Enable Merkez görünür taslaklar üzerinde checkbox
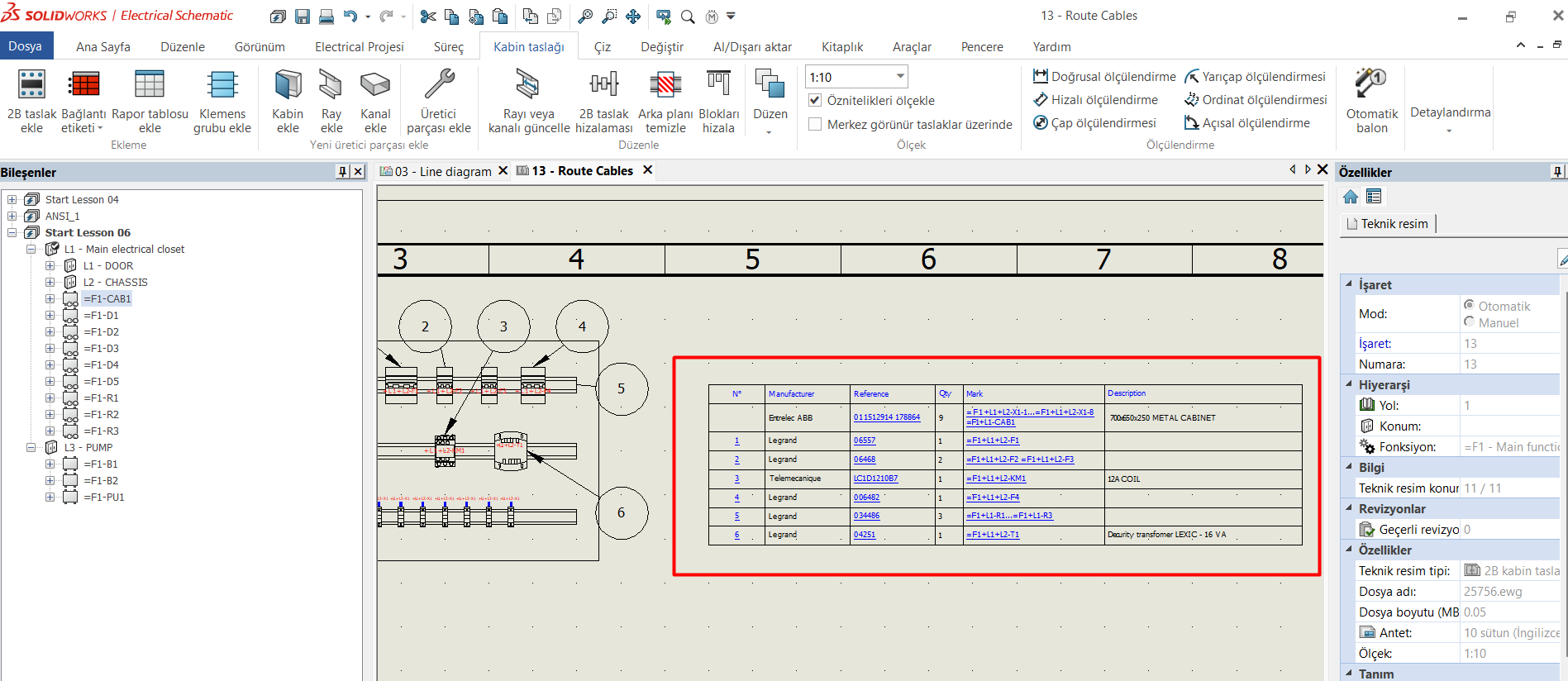Image resolution: width=1568 pixels, height=681 pixels. pos(815,124)
